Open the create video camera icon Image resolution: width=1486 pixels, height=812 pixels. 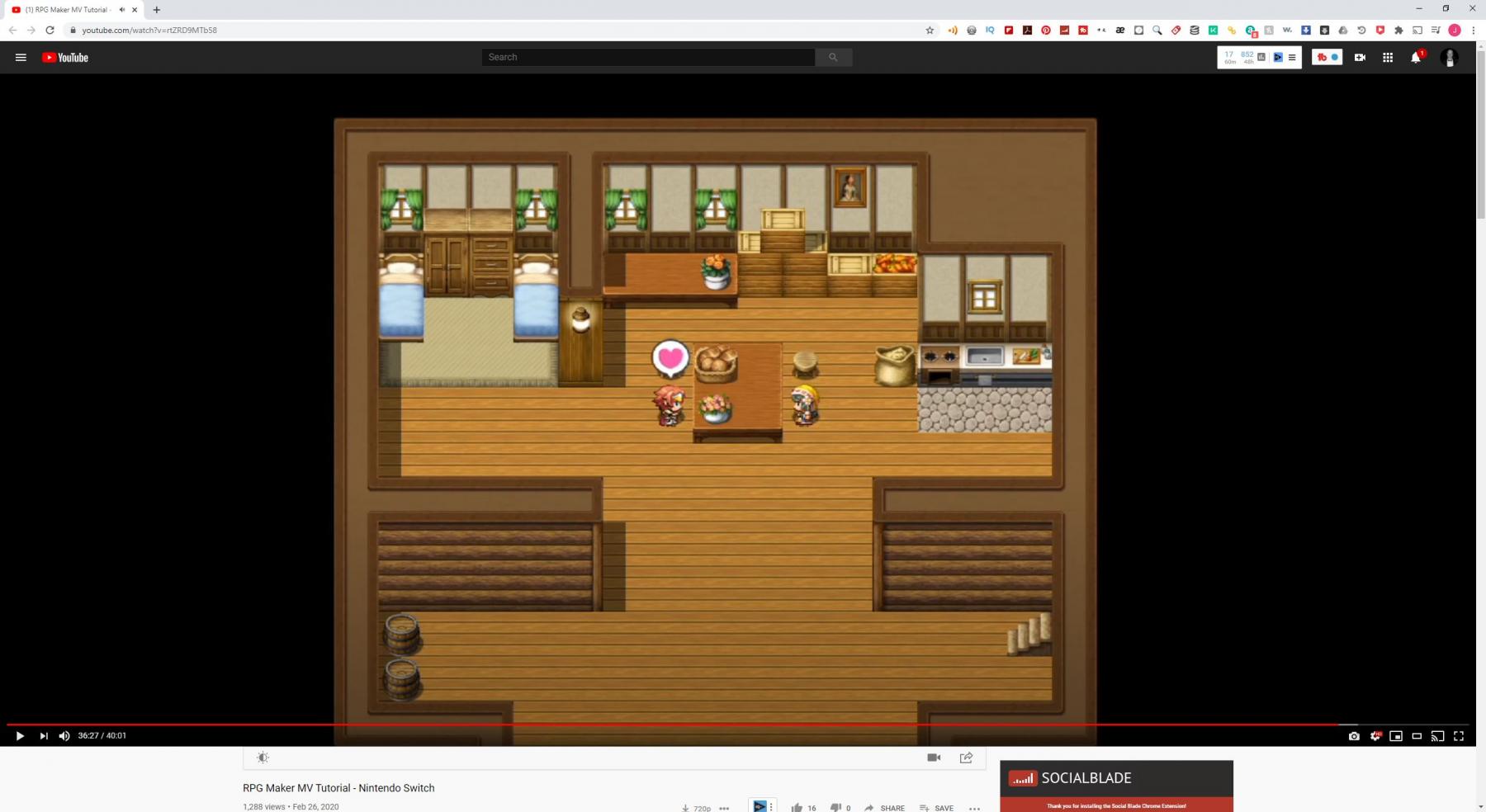1360,57
